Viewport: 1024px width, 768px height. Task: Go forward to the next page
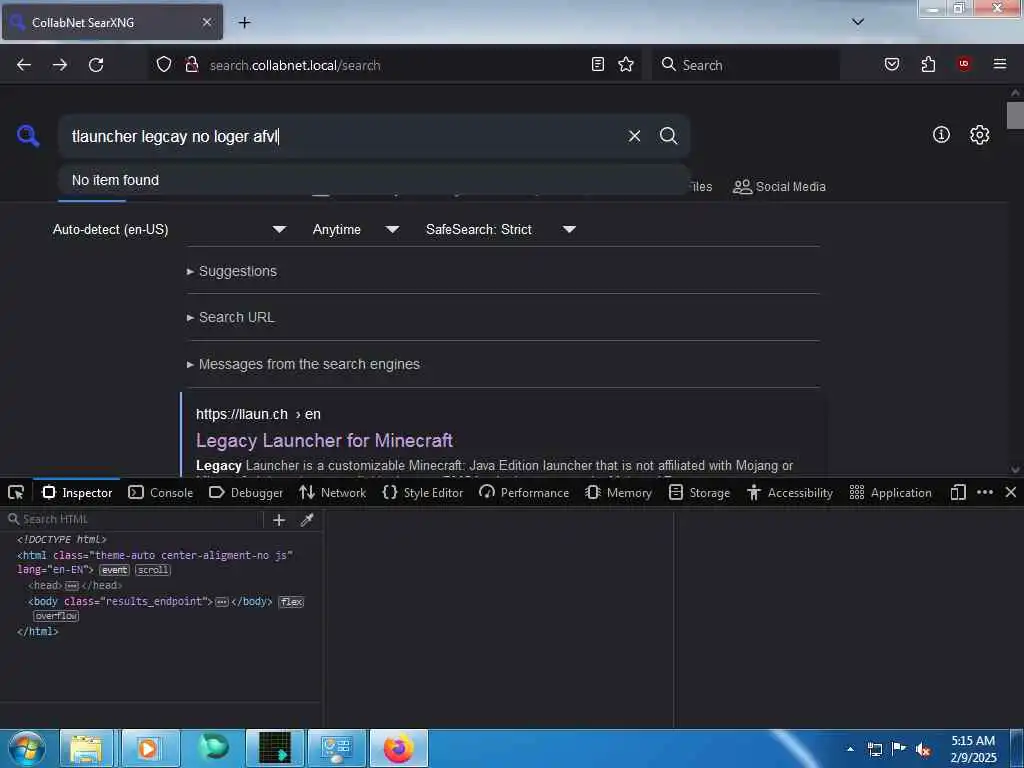[x=60, y=65]
